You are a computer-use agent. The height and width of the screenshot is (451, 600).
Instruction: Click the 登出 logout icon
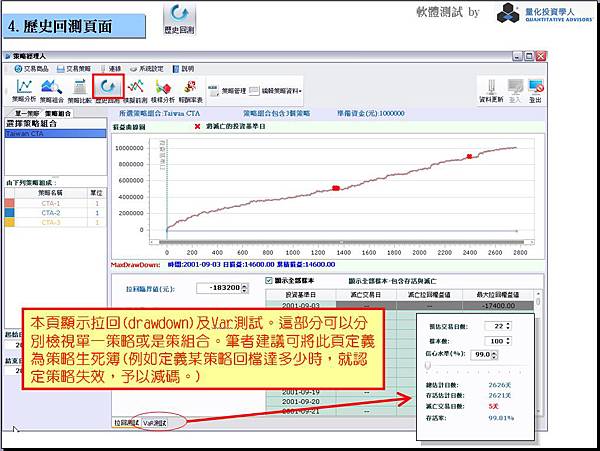coord(536,91)
